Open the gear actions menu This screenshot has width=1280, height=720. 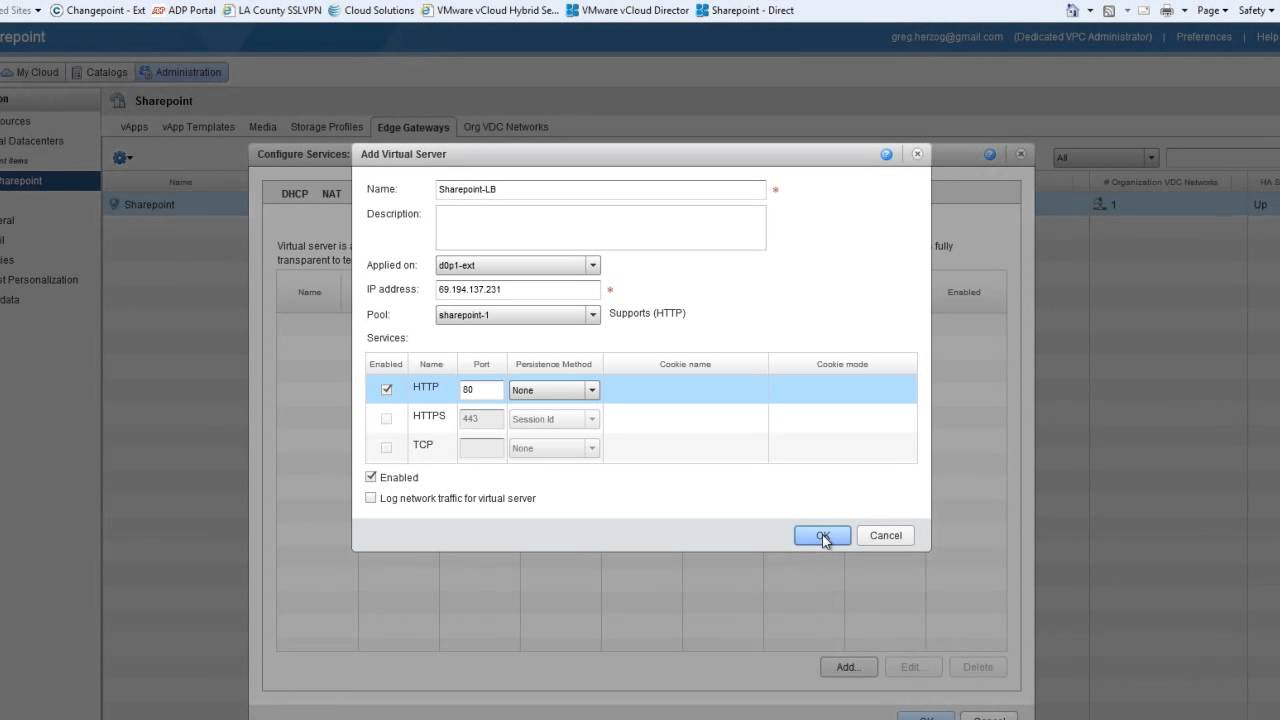(x=122, y=158)
